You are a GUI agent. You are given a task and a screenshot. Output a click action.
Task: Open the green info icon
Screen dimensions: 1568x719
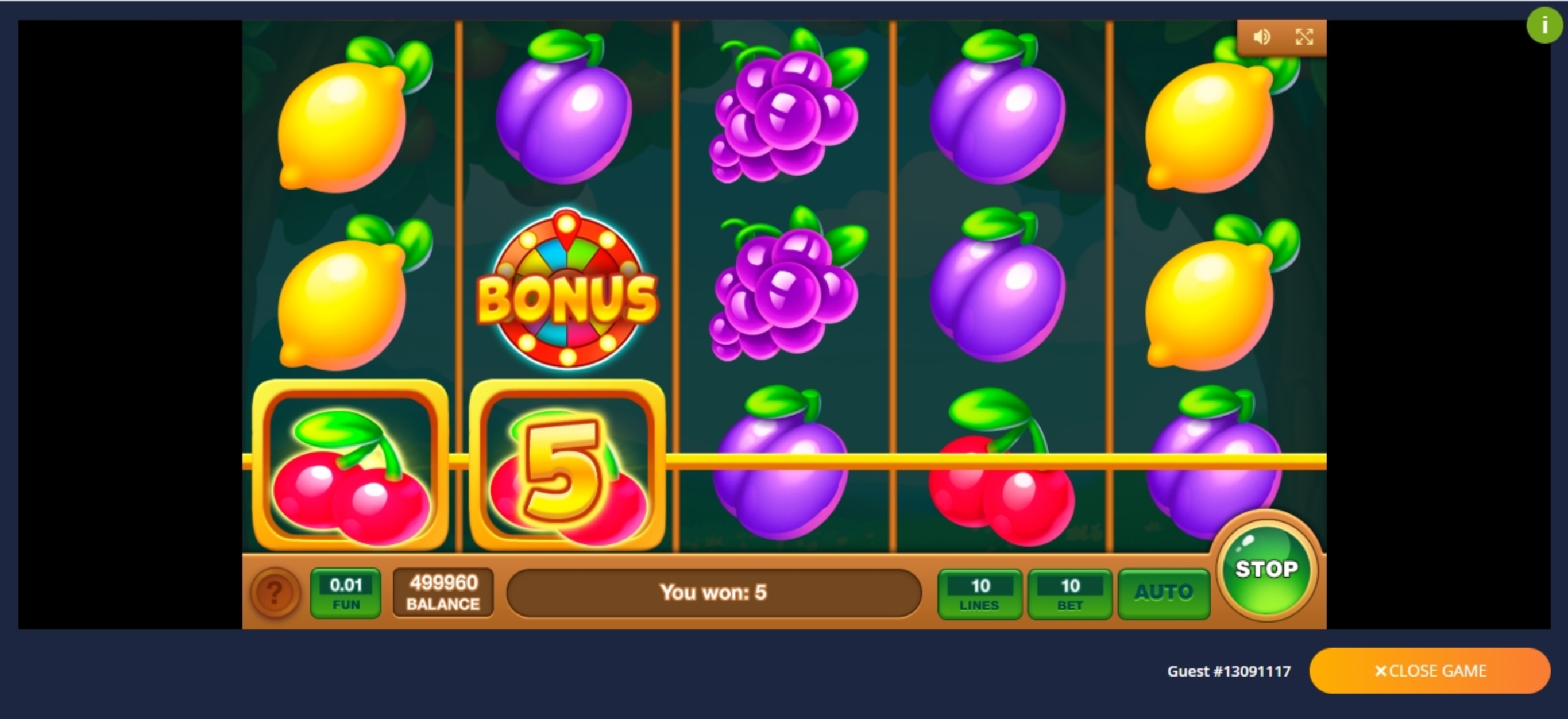coord(1545,25)
